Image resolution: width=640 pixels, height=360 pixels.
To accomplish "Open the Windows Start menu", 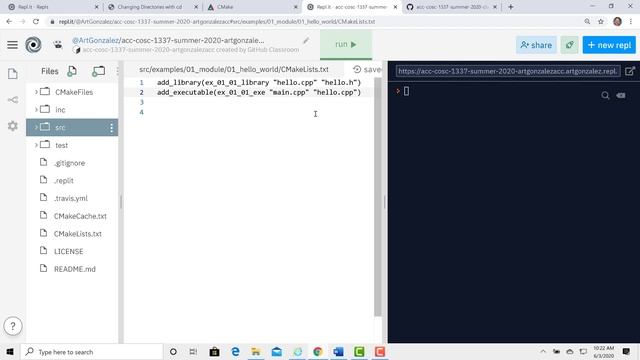I will (10, 351).
